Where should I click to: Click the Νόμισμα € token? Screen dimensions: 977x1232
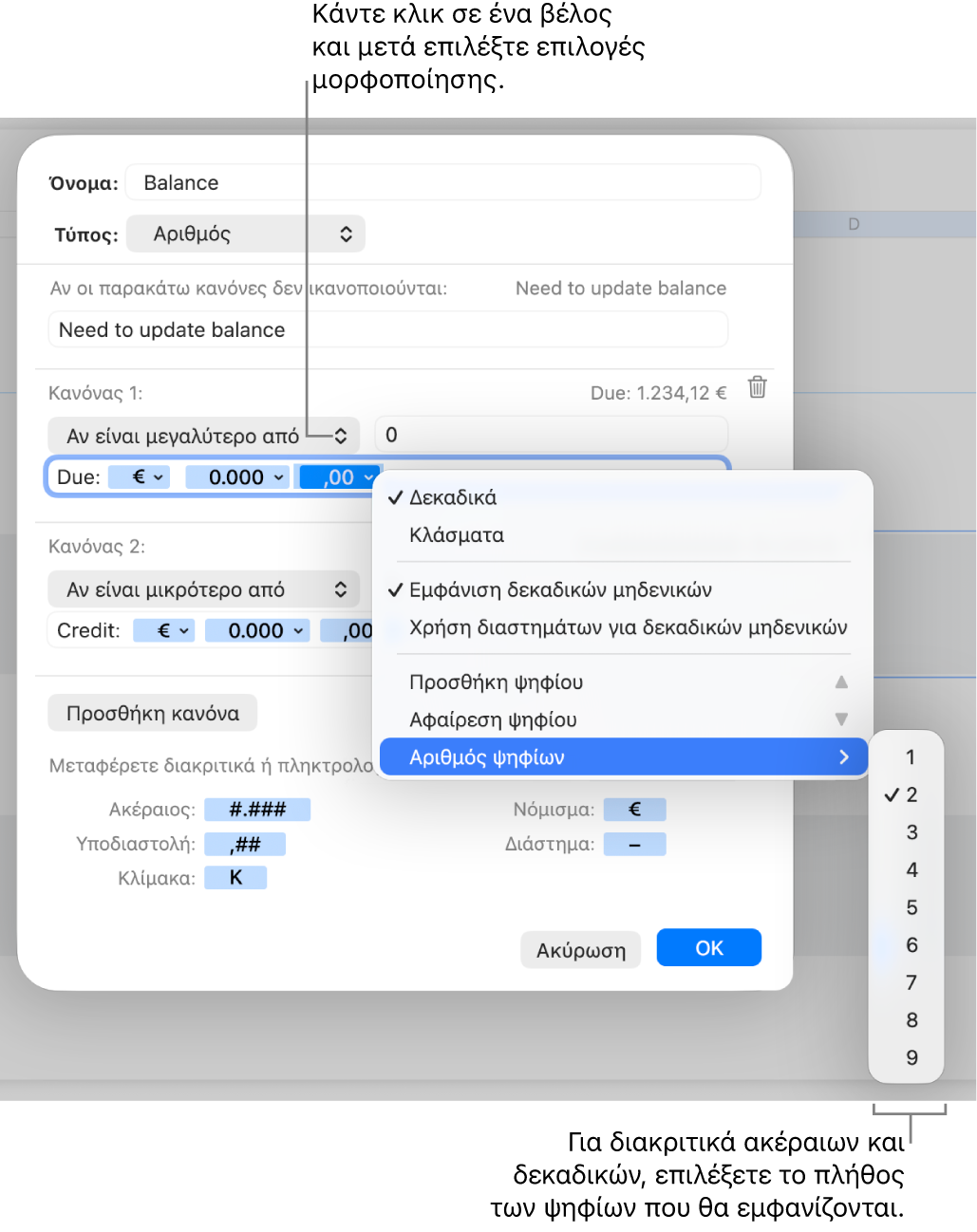click(x=635, y=810)
